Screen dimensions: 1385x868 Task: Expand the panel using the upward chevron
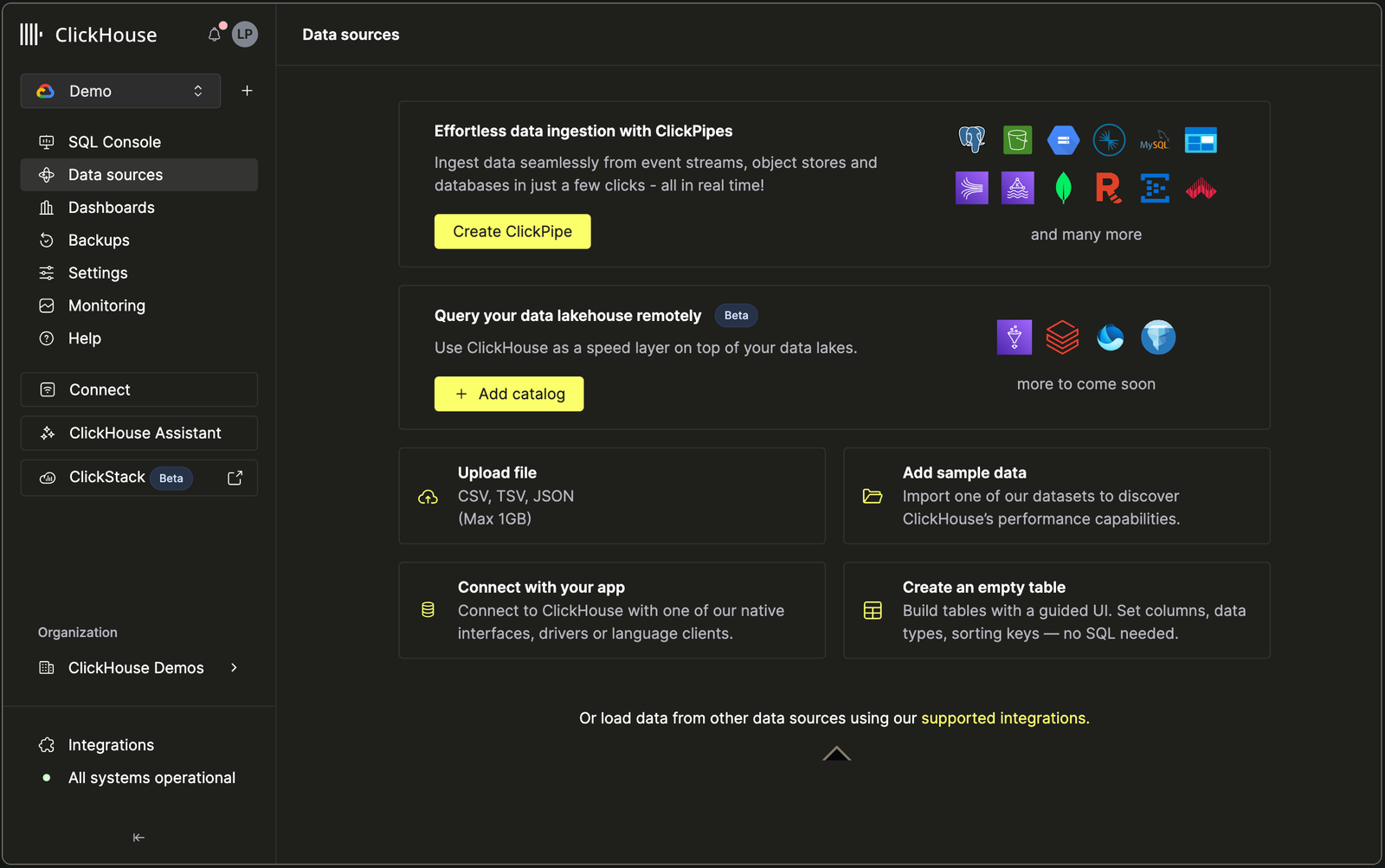pos(836,753)
